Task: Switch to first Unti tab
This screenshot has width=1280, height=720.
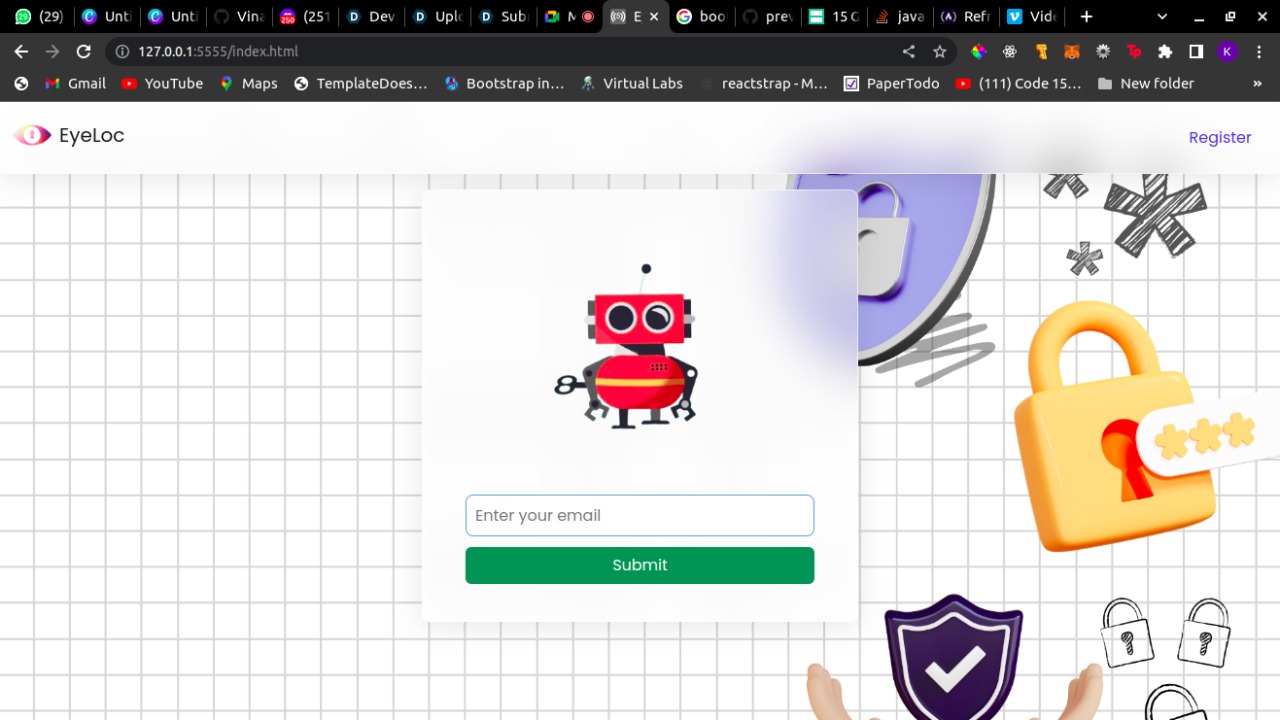Action: click(106, 17)
